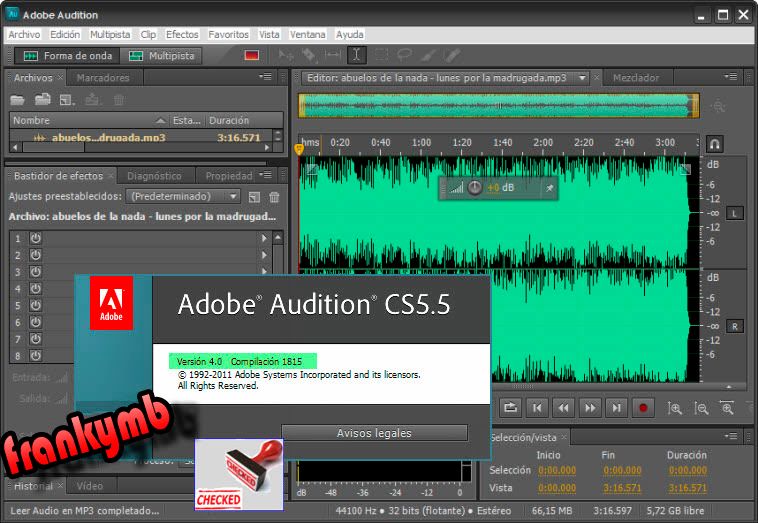This screenshot has width=758, height=523.
Task: Open Ajustes preestablecidos dropdown
Action: click(x=183, y=196)
